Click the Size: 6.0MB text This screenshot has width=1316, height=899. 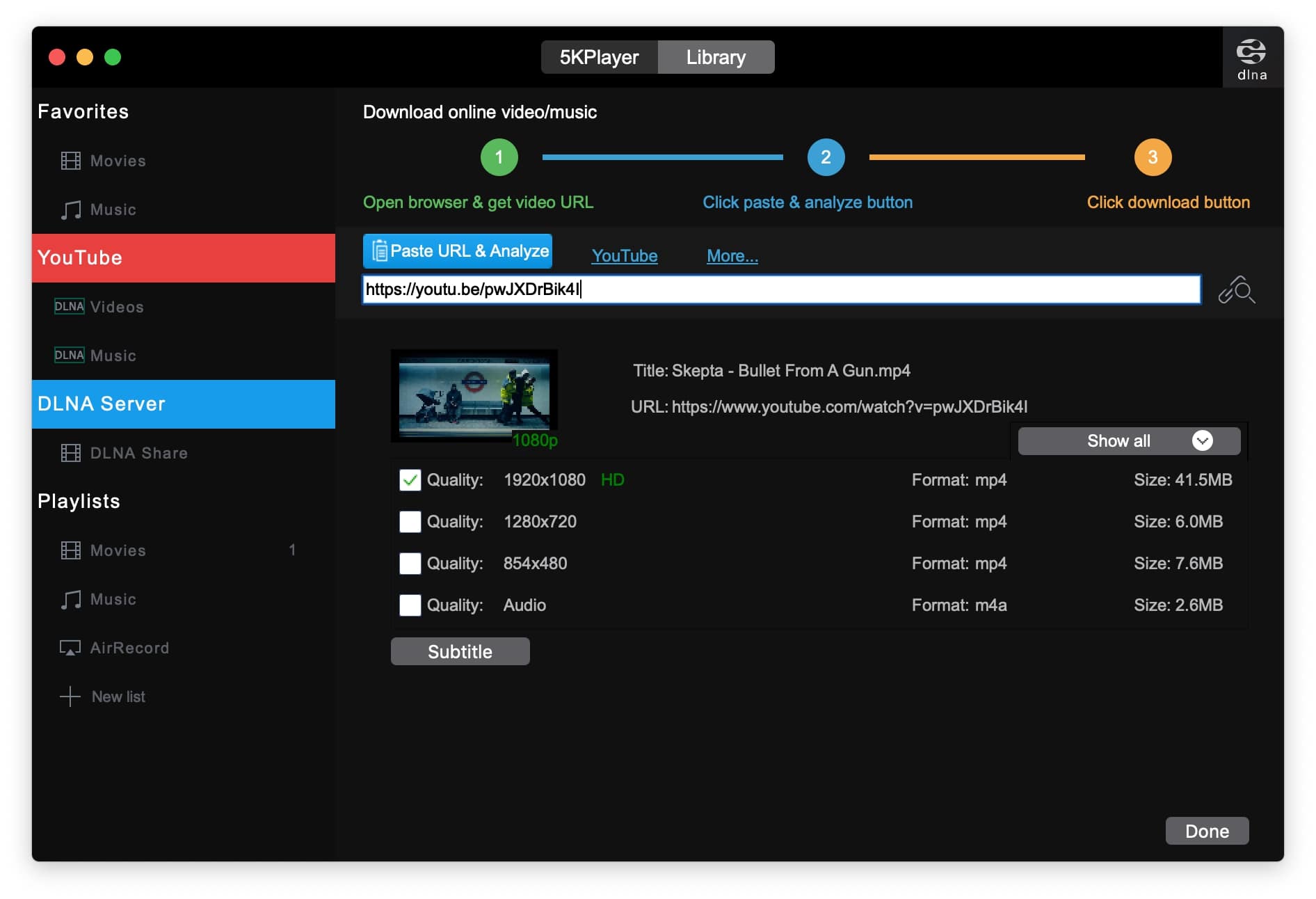pyautogui.click(x=1178, y=522)
